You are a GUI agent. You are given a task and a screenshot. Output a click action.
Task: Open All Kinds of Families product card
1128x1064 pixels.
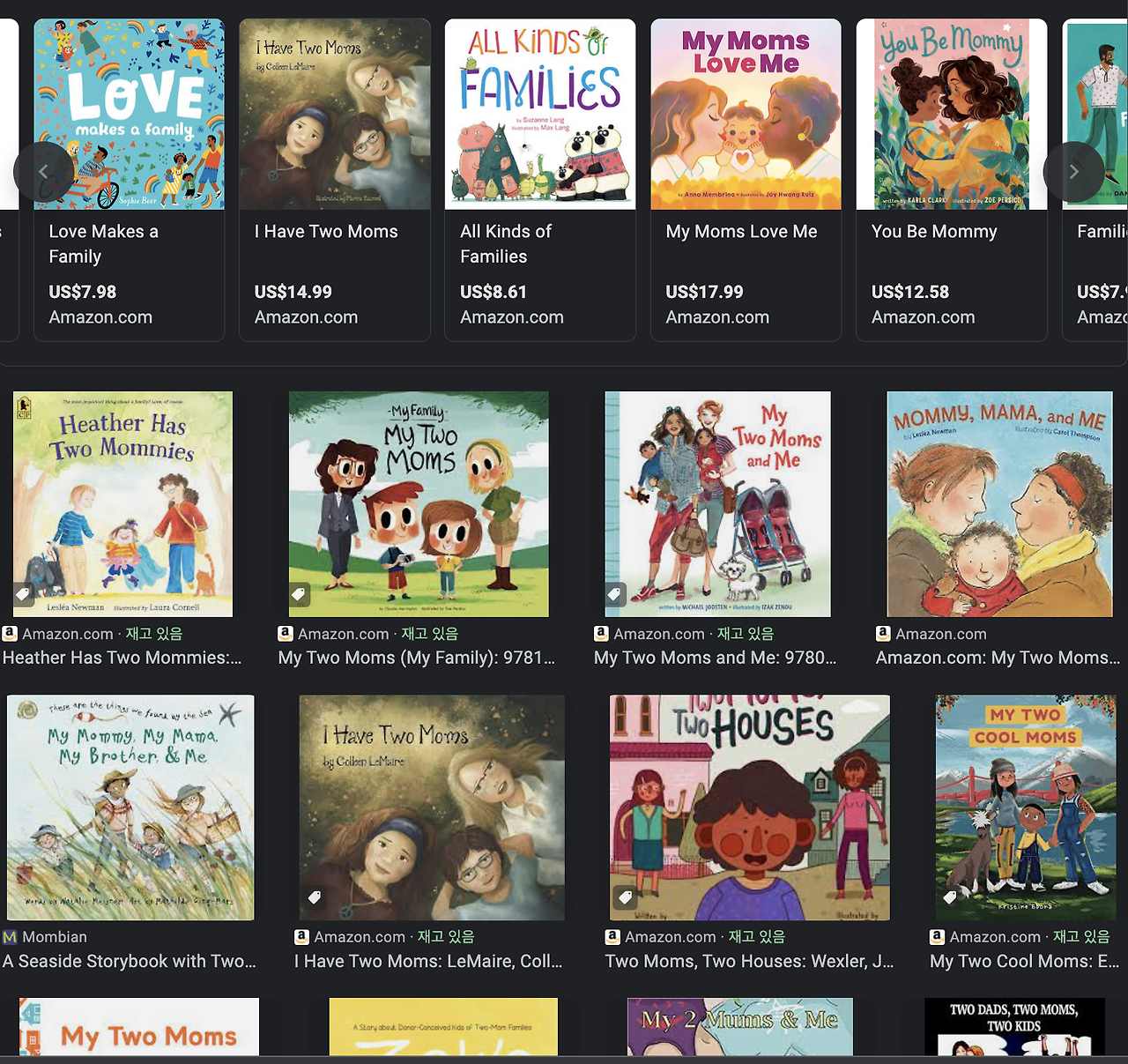540,180
